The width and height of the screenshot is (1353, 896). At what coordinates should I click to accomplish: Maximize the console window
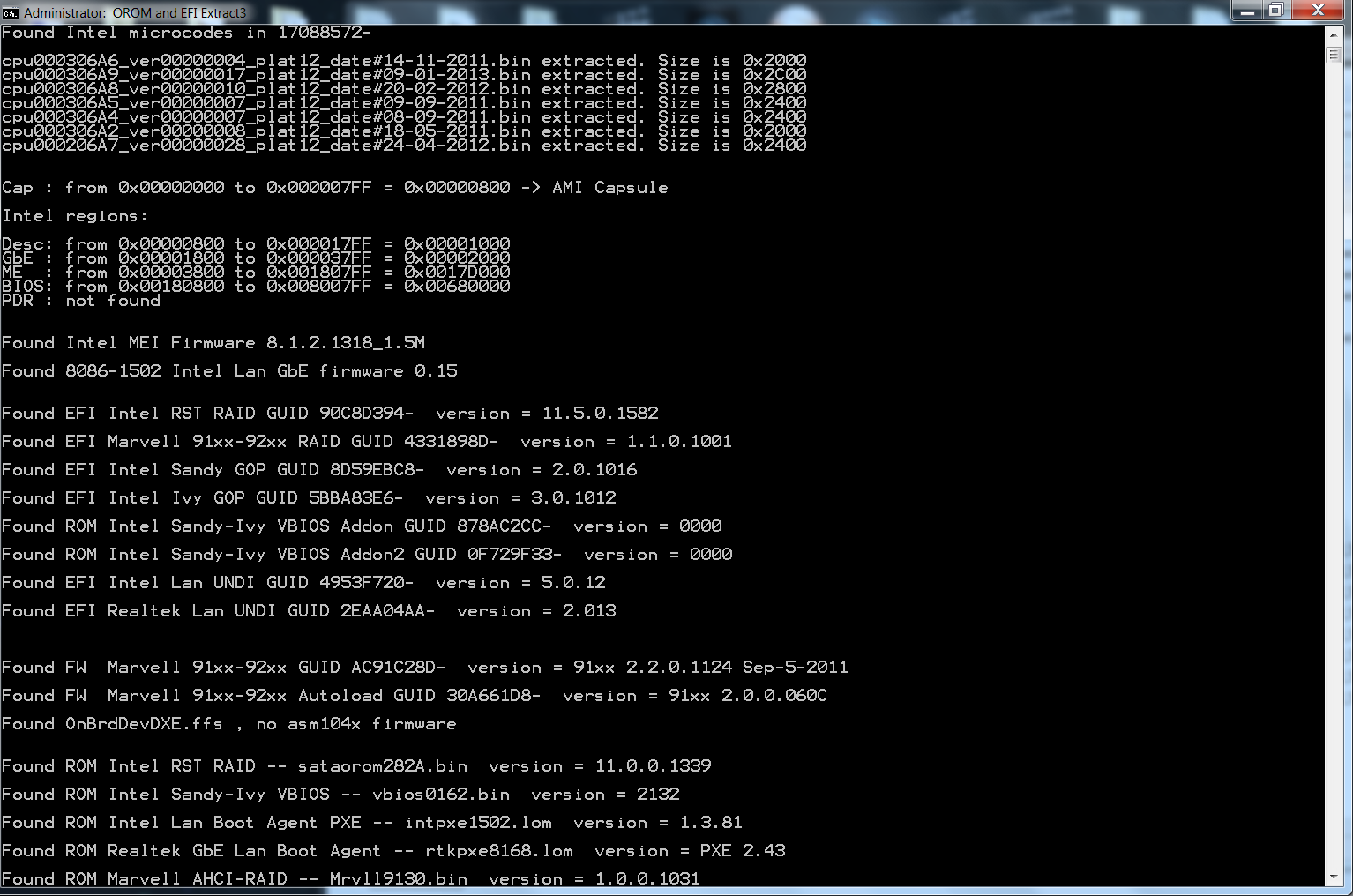pyautogui.click(x=1275, y=11)
